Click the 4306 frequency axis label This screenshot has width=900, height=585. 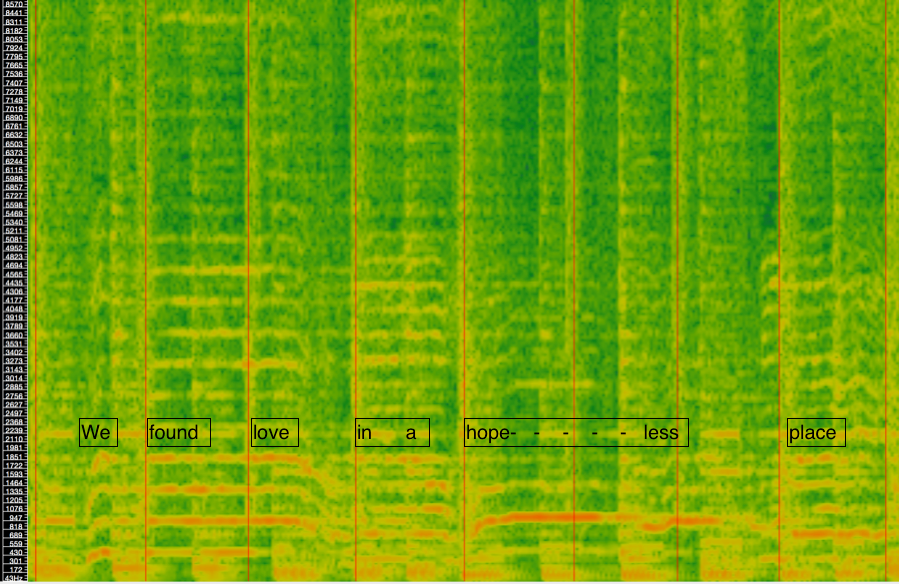14,292
